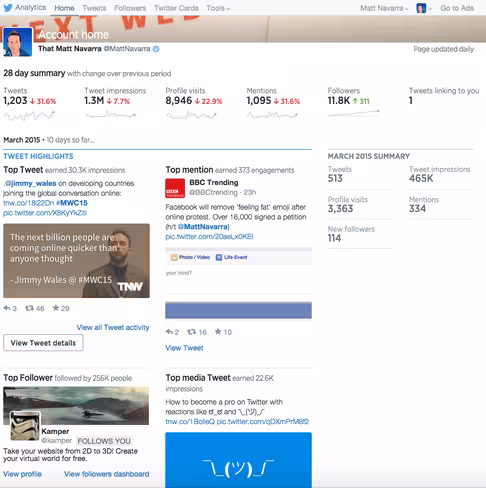Open the shrug emoticon media image
Image resolution: width=486 pixels, height=488 pixels.
pyautogui.click(x=238, y=460)
